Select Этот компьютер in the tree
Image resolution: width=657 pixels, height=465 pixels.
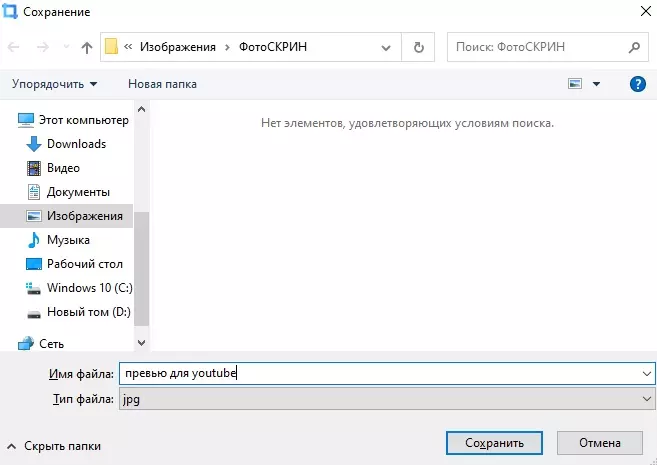pyautogui.click(x=73, y=120)
